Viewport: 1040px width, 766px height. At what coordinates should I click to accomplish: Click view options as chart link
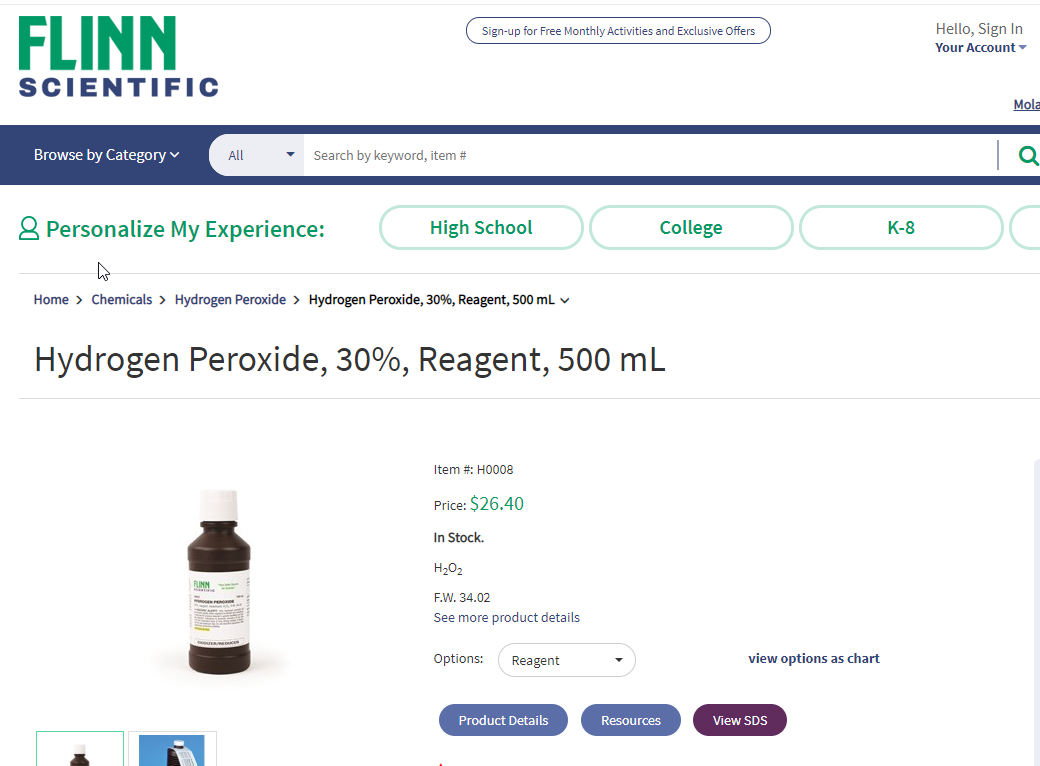(x=814, y=659)
